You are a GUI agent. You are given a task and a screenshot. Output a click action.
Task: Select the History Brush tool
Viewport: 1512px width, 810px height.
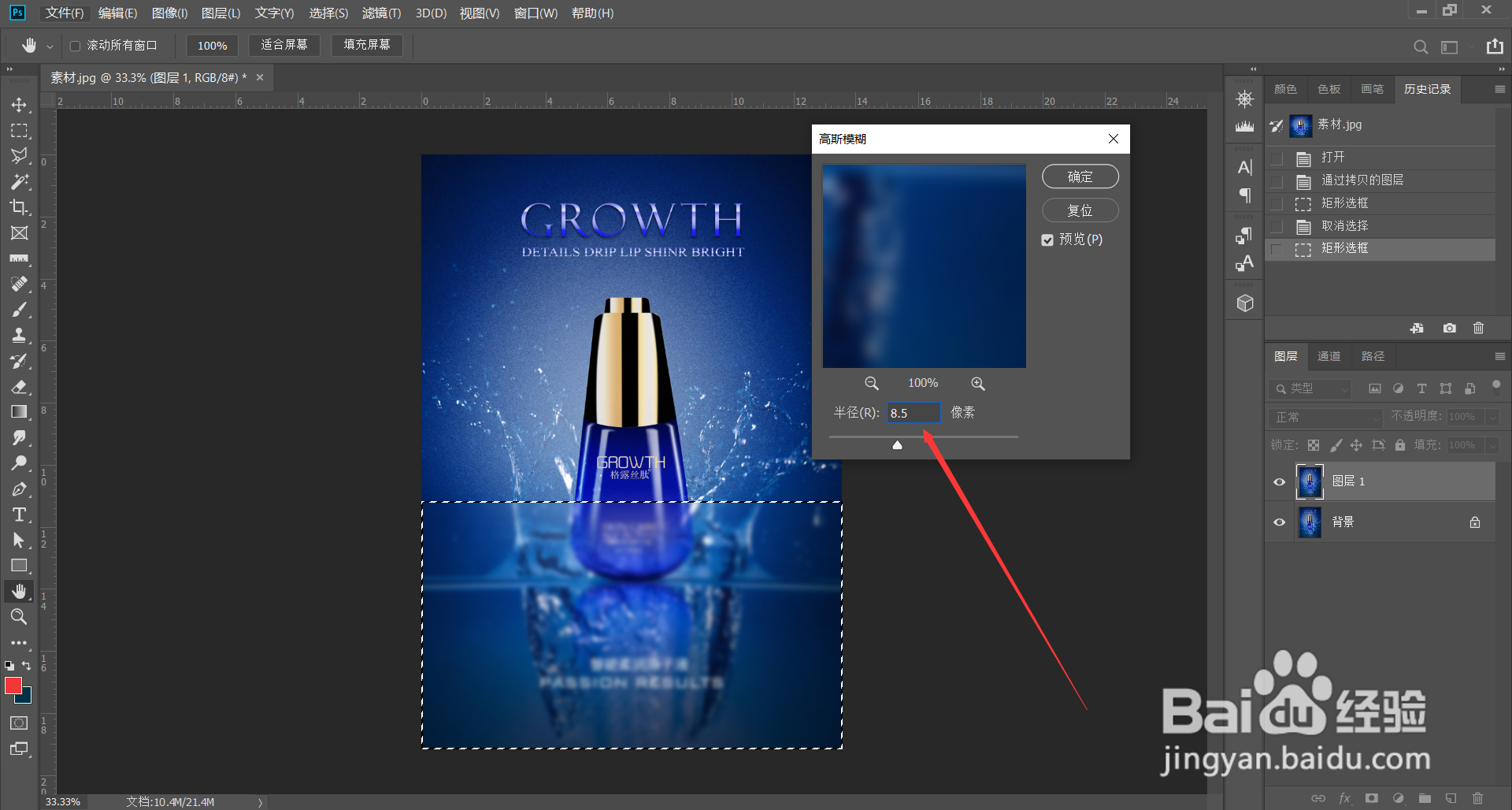19,361
